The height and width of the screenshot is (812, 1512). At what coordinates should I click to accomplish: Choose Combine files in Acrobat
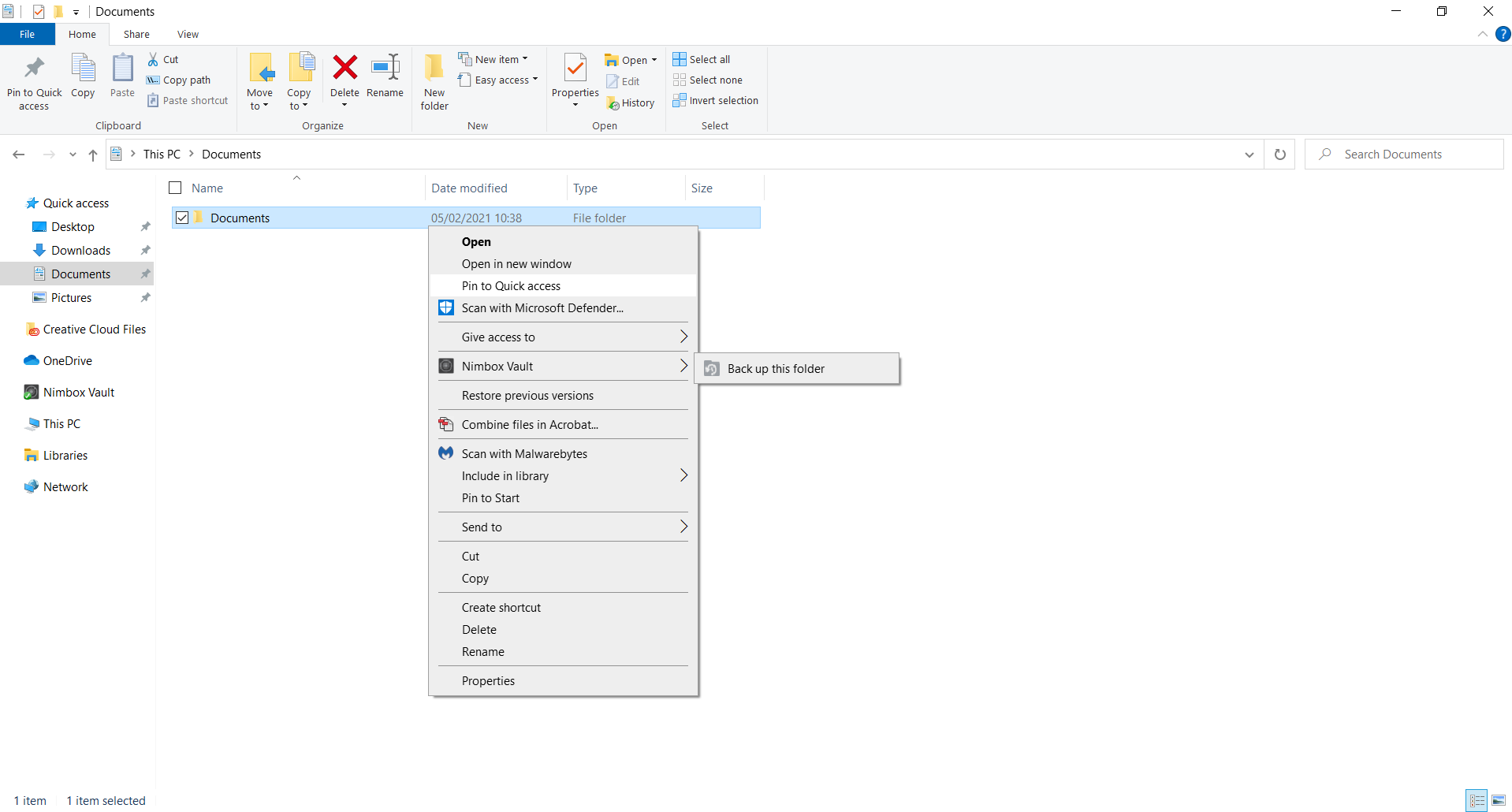(564, 425)
